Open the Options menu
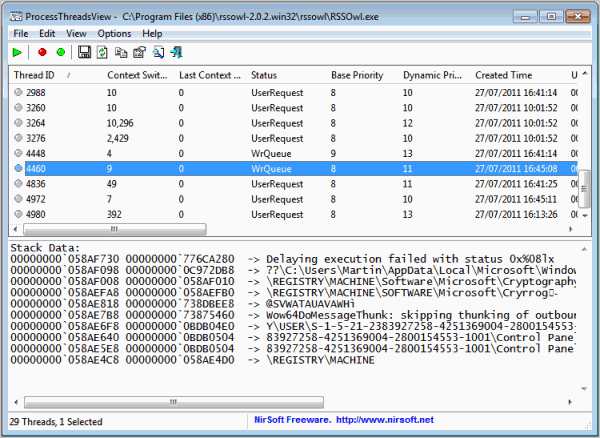Viewport: 600px width, 438px height. point(114,34)
